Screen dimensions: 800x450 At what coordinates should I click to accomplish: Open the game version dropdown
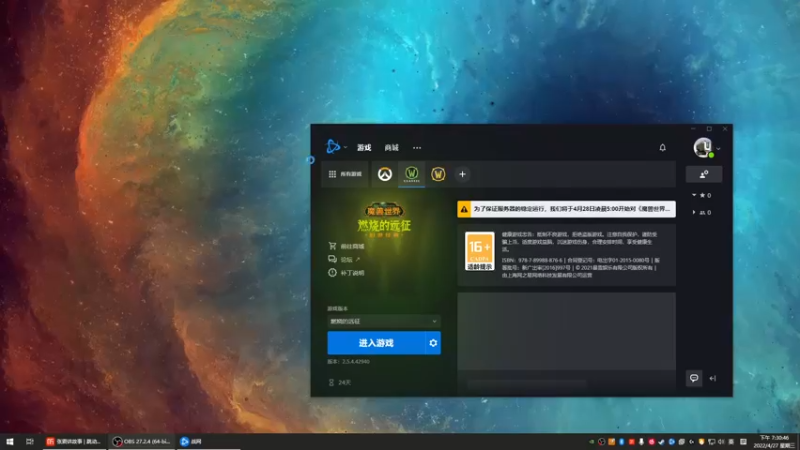coord(384,321)
